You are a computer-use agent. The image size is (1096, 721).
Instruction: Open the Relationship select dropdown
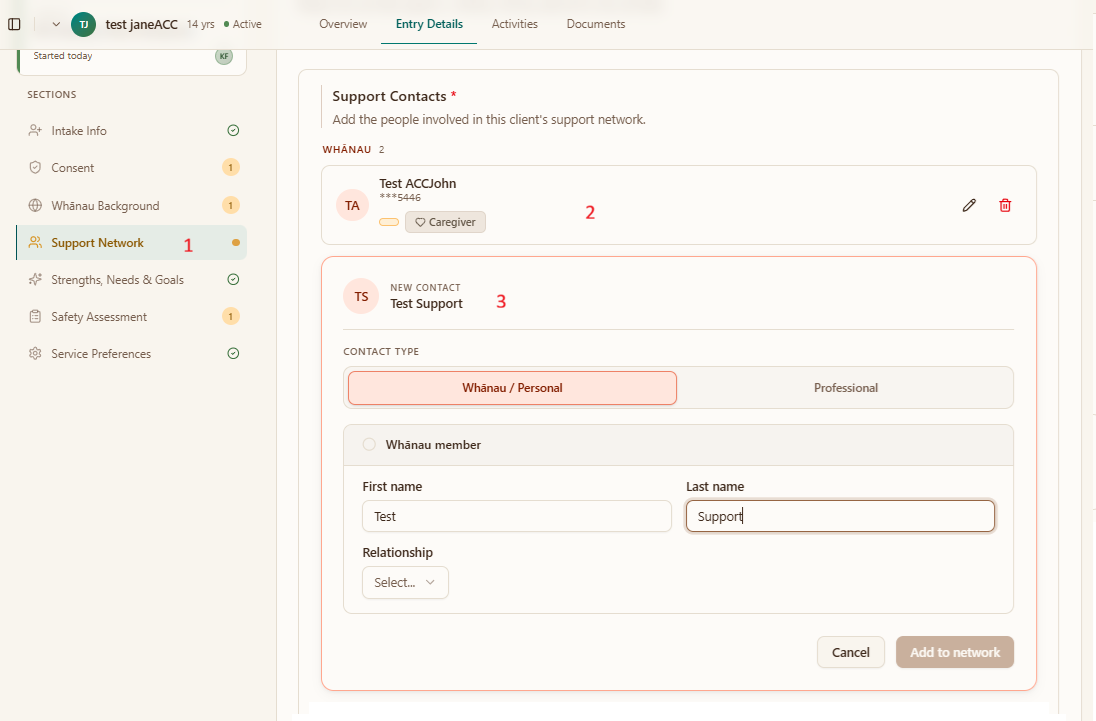pos(405,583)
